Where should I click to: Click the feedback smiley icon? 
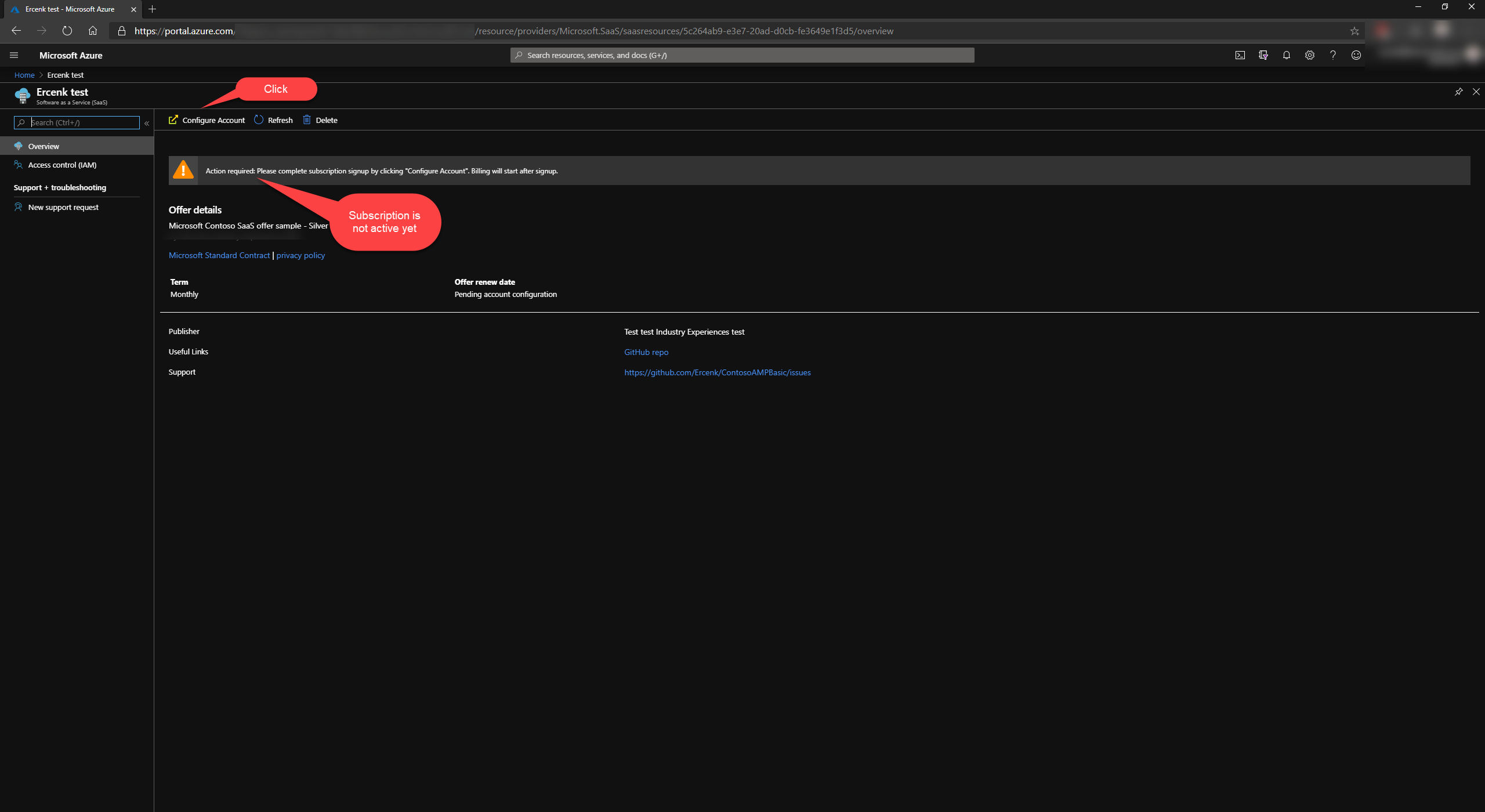(1356, 55)
